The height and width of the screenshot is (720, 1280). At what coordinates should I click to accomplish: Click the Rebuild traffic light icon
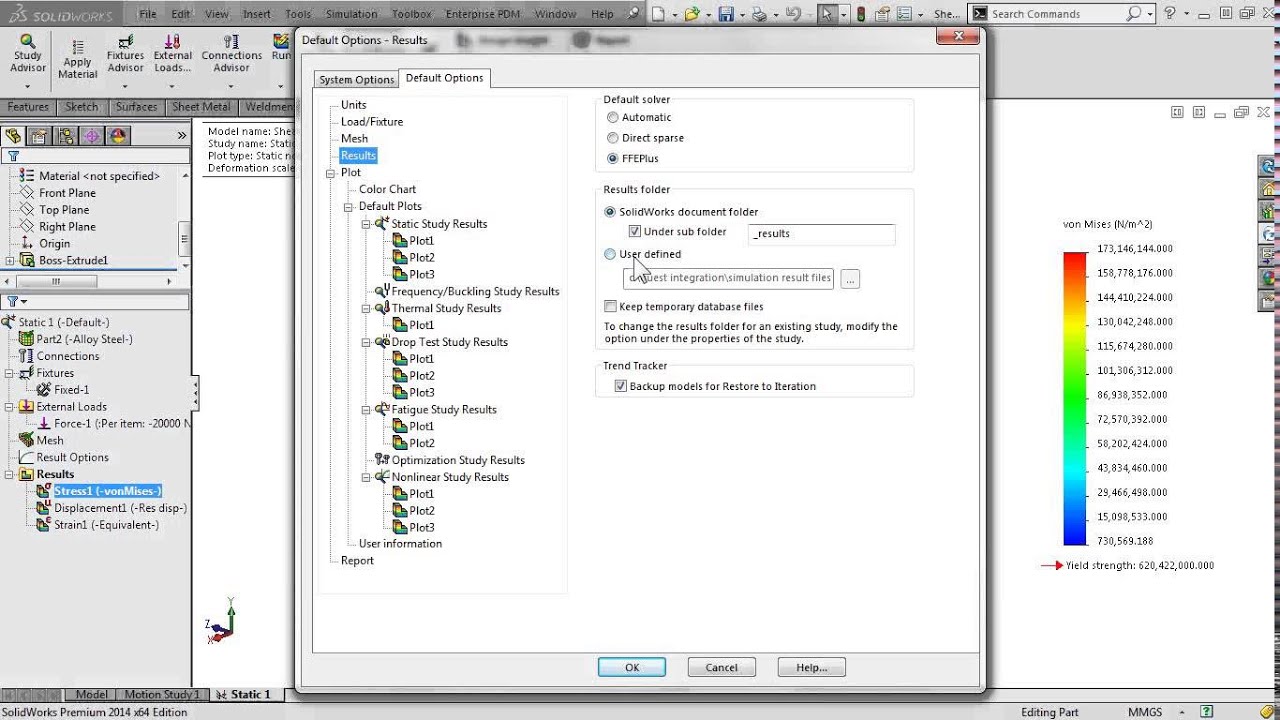coord(861,14)
